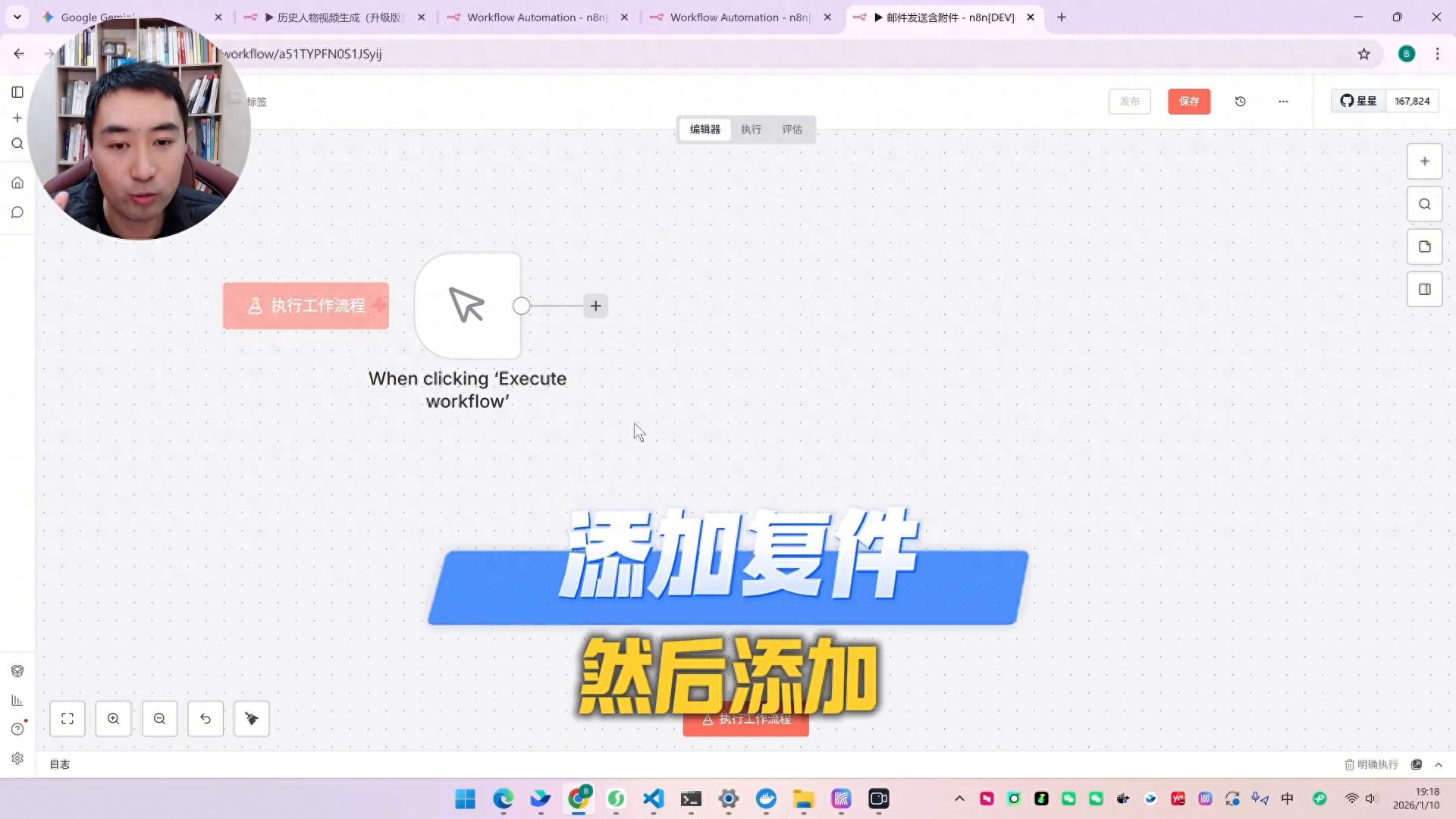Click the plus to add next node
Image resolution: width=1456 pixels, height=819 pixels.
pyautogui.click(x=595, y=306)
